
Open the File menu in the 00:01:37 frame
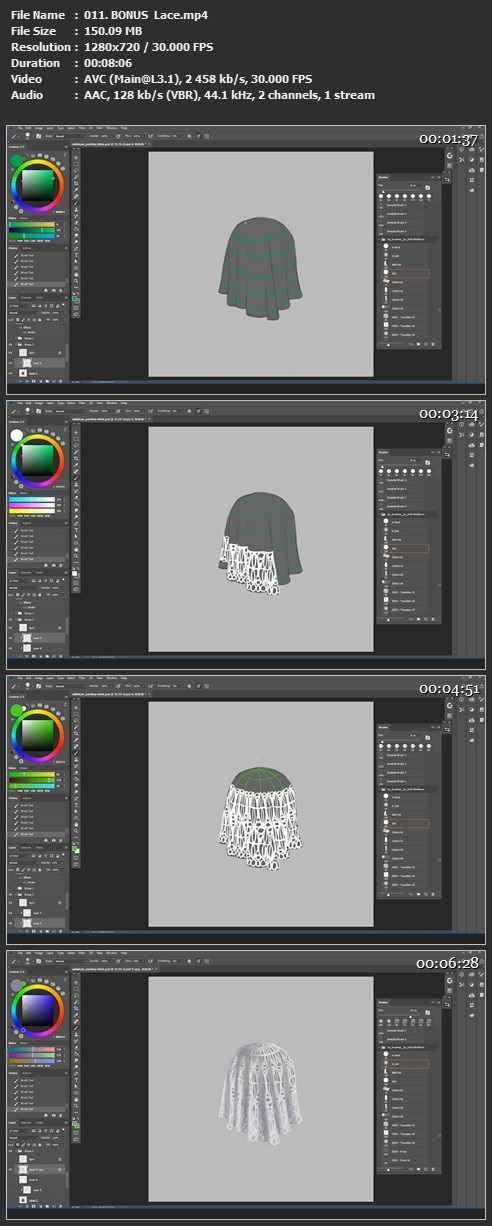coord(19,128)
